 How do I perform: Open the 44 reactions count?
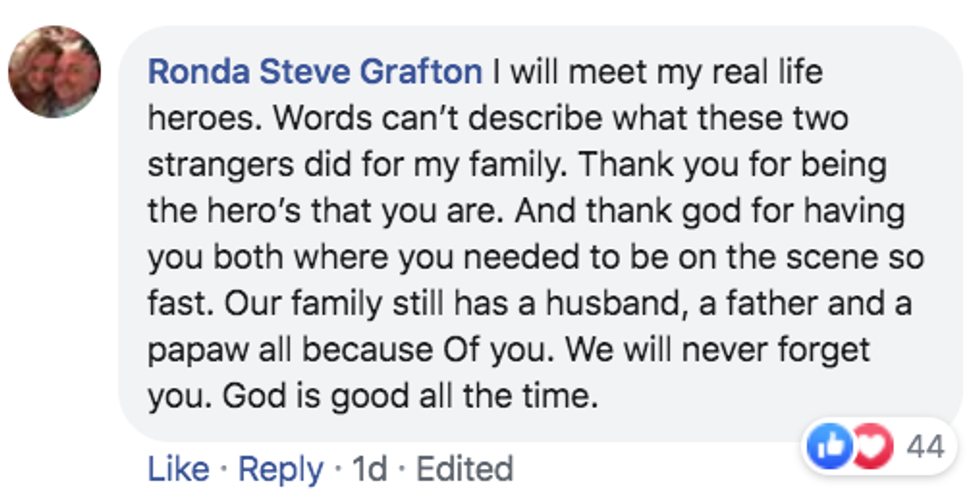click(925, 446)
